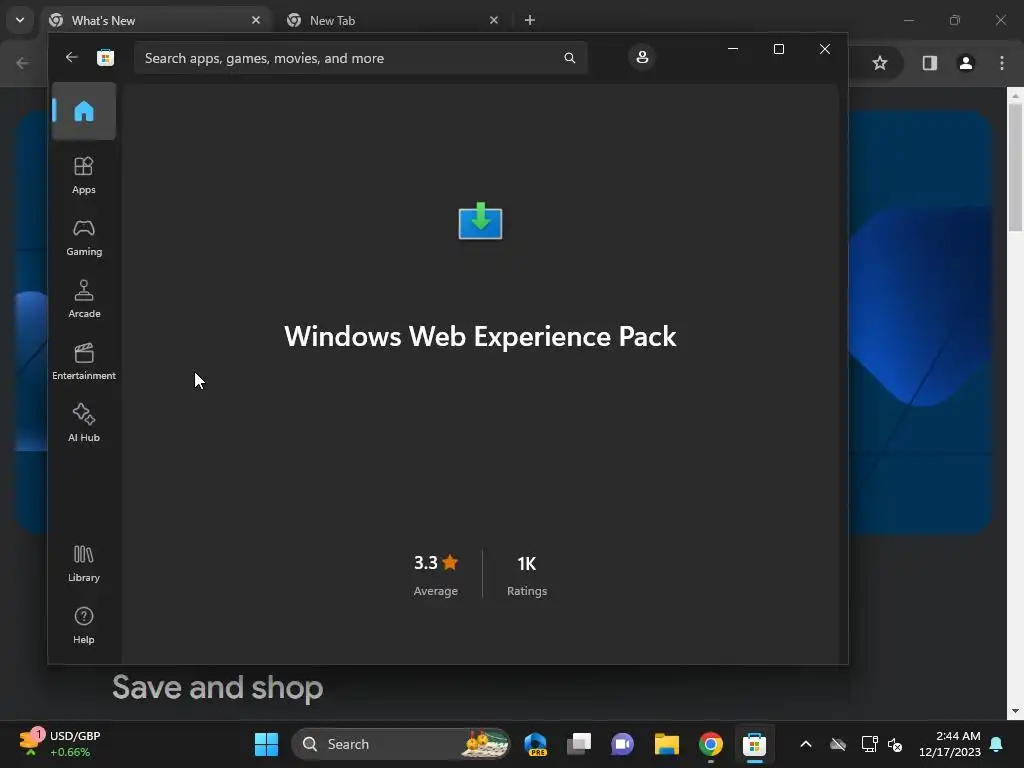Open Chrome profile menu
This screenshot has width=1024, height=768.
(966, 63)
